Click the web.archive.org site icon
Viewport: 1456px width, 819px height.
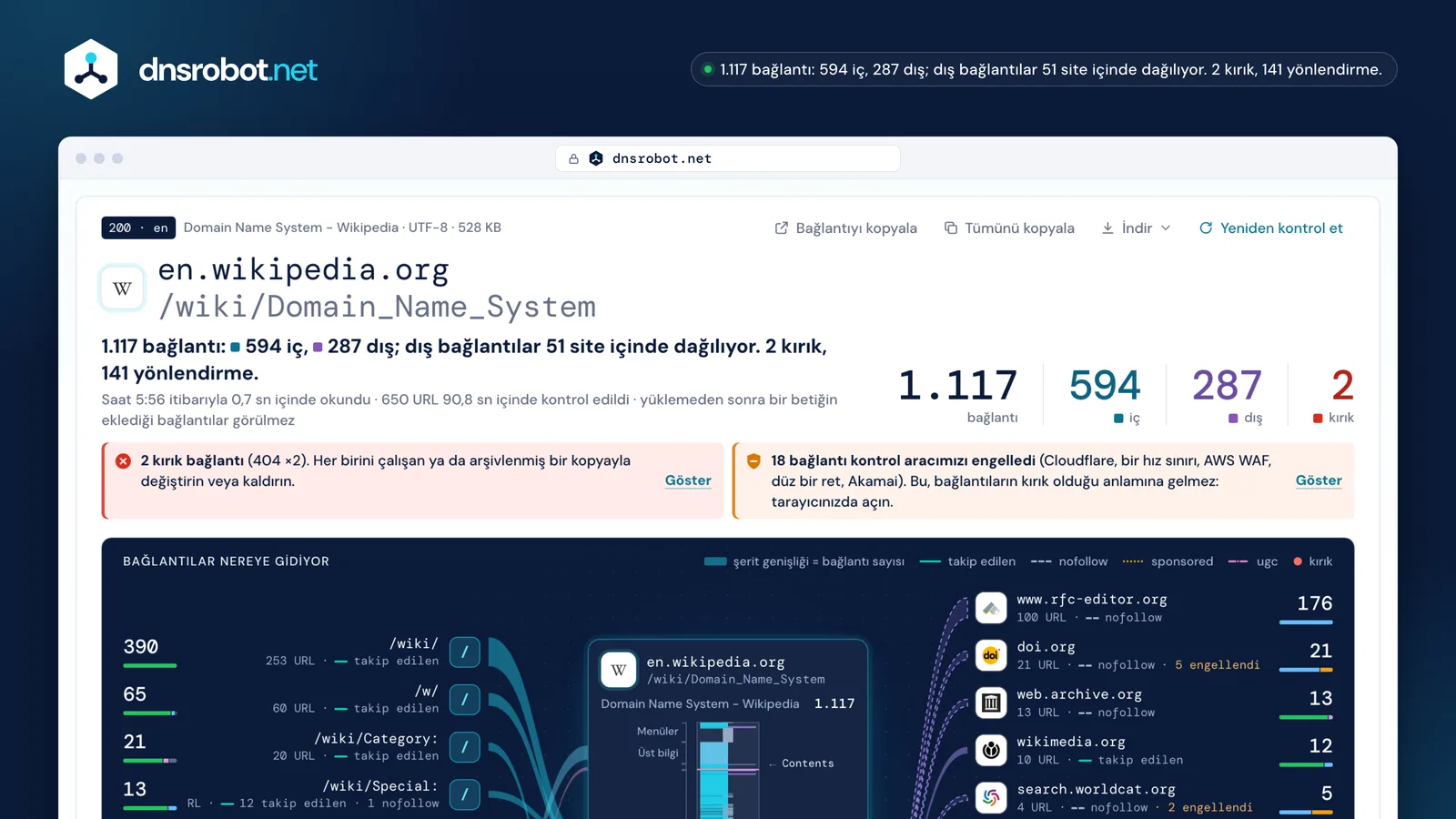991,703
